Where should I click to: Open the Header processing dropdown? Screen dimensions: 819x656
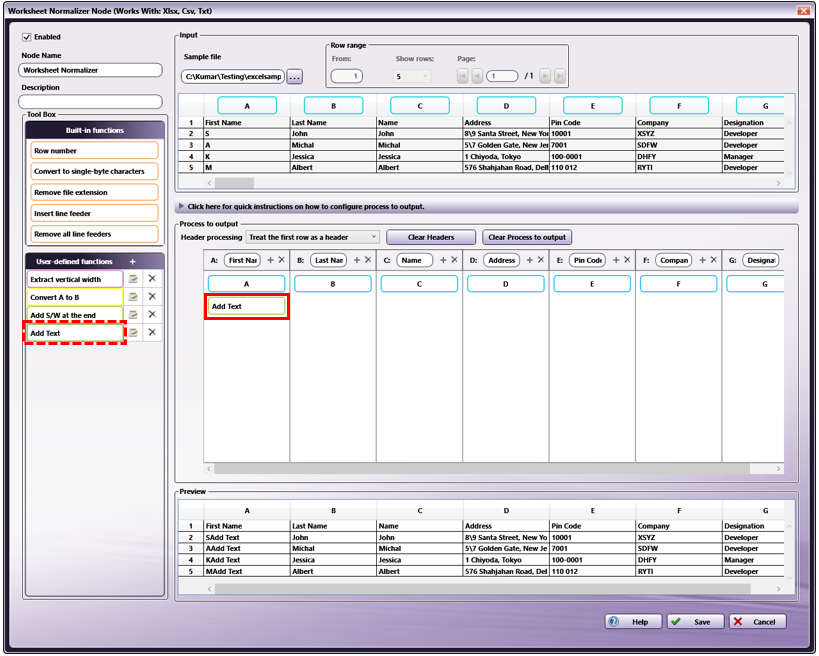tap(312, 237)
